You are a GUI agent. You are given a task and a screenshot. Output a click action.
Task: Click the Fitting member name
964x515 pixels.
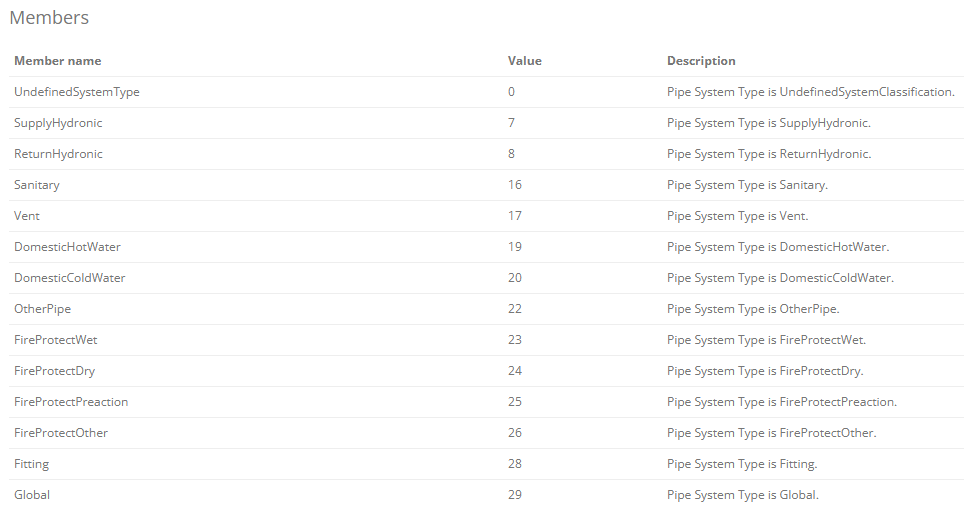pos(31,464)
